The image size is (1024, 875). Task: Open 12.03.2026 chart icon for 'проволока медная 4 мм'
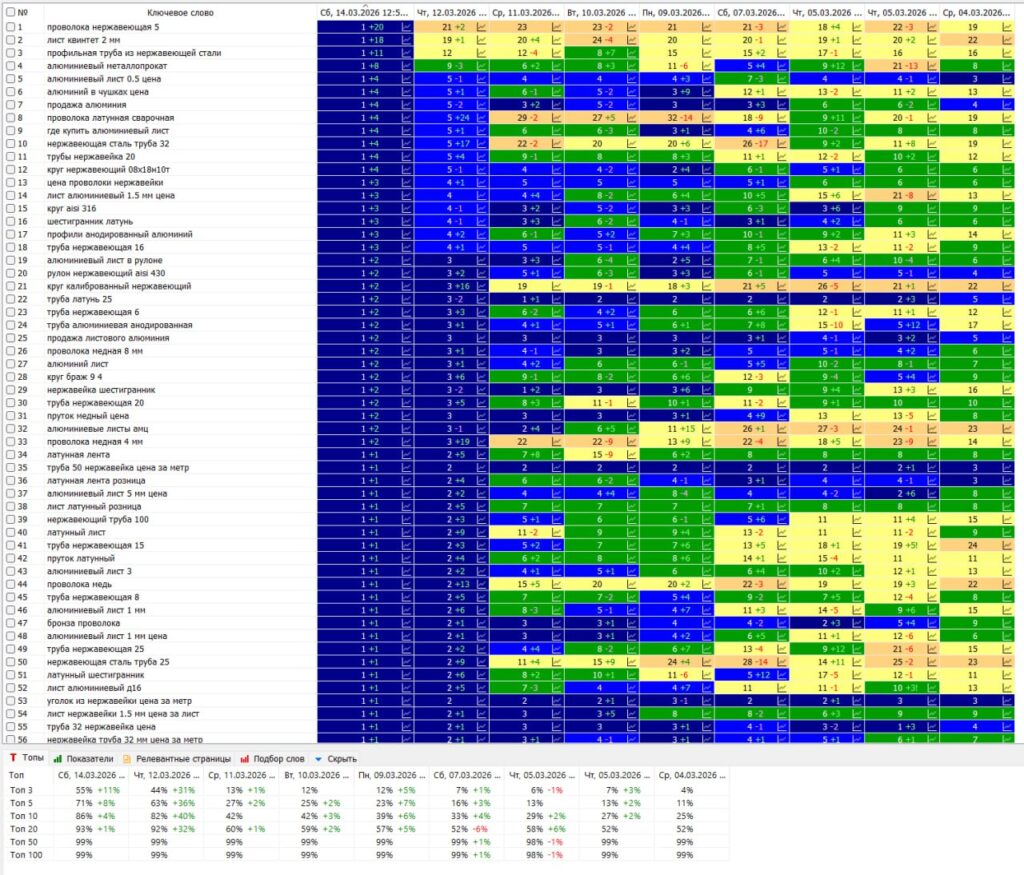tap(481, 442)
